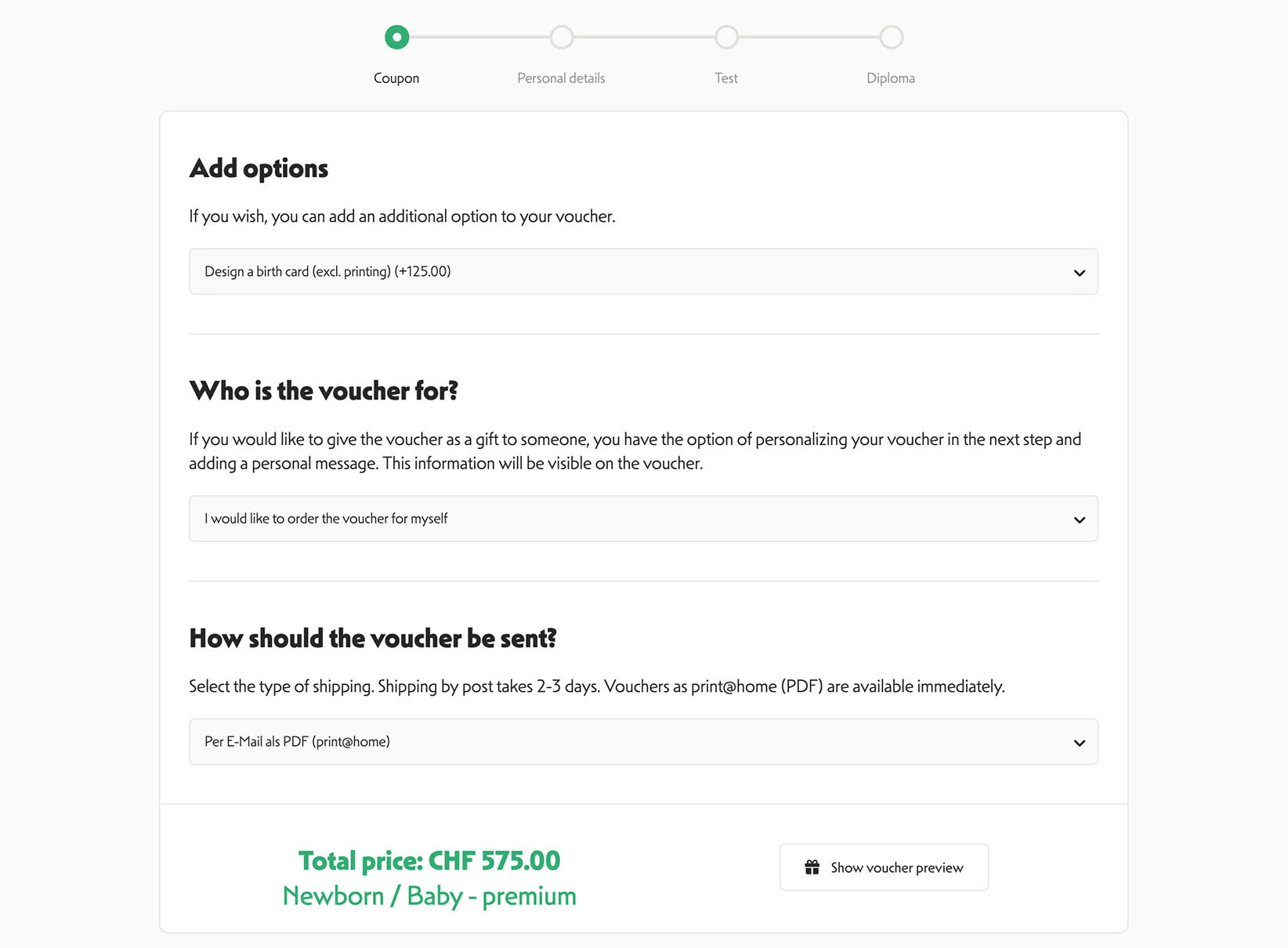Viewport: 1288px width, 948px height.
Task: Click the Diploma step circle
Action: [891, 37]
